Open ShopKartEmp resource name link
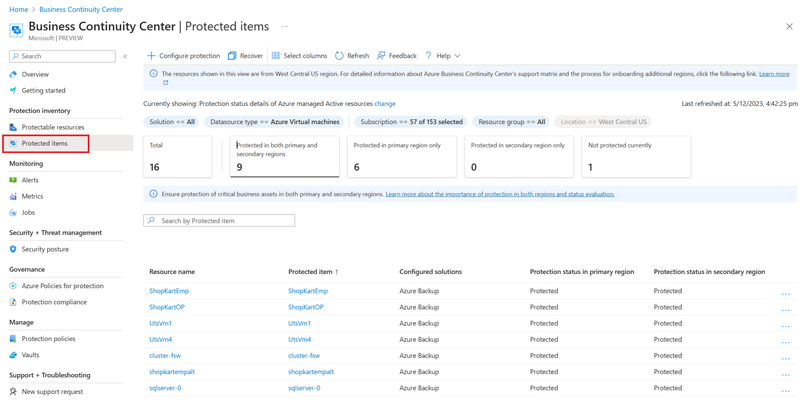Viewport: 803px width, 400px height. click(x=169, y=291)
